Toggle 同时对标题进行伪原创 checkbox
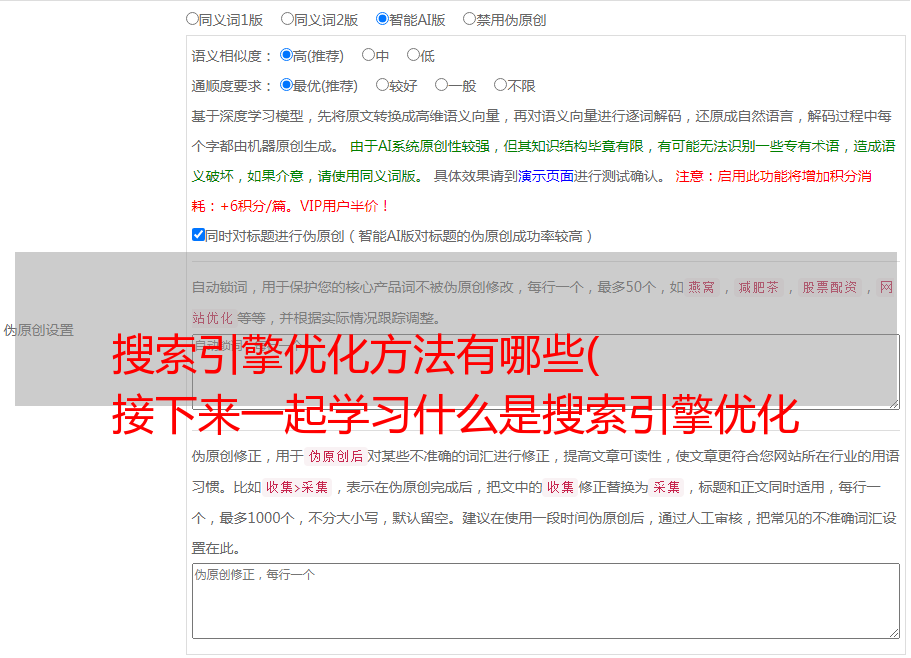 point(198,235)
